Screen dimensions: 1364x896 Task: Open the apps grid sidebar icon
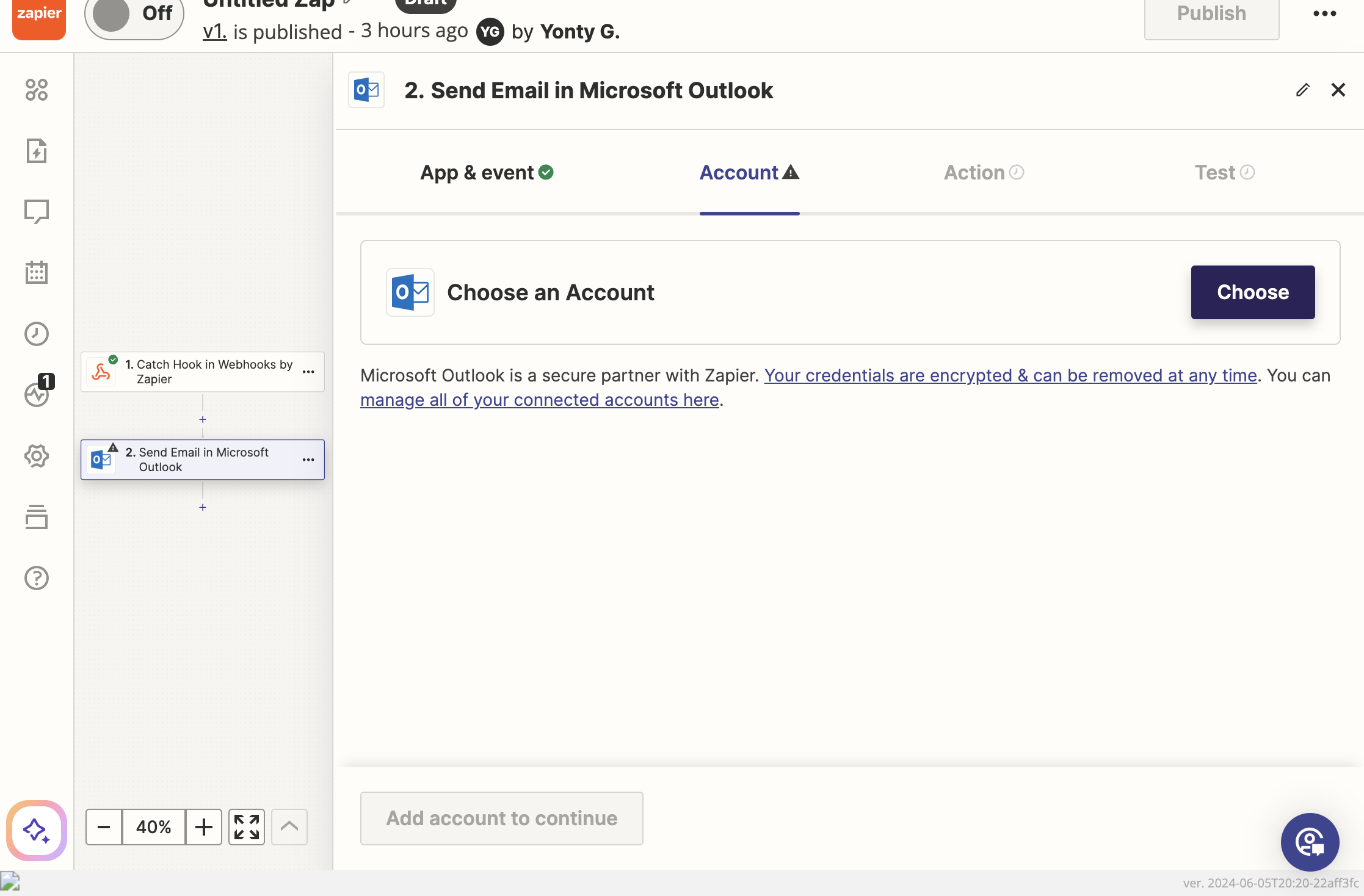37,90
